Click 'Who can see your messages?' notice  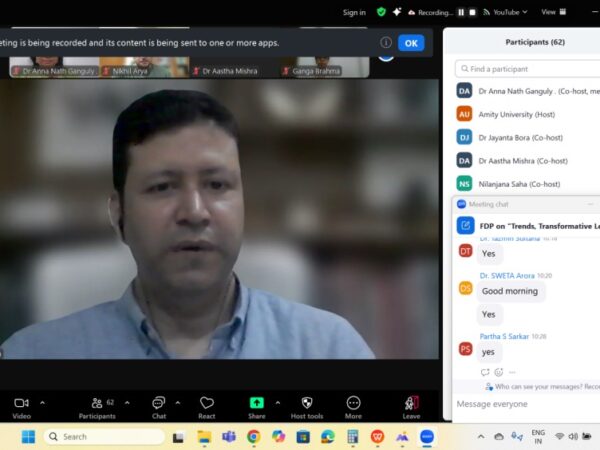543,387
